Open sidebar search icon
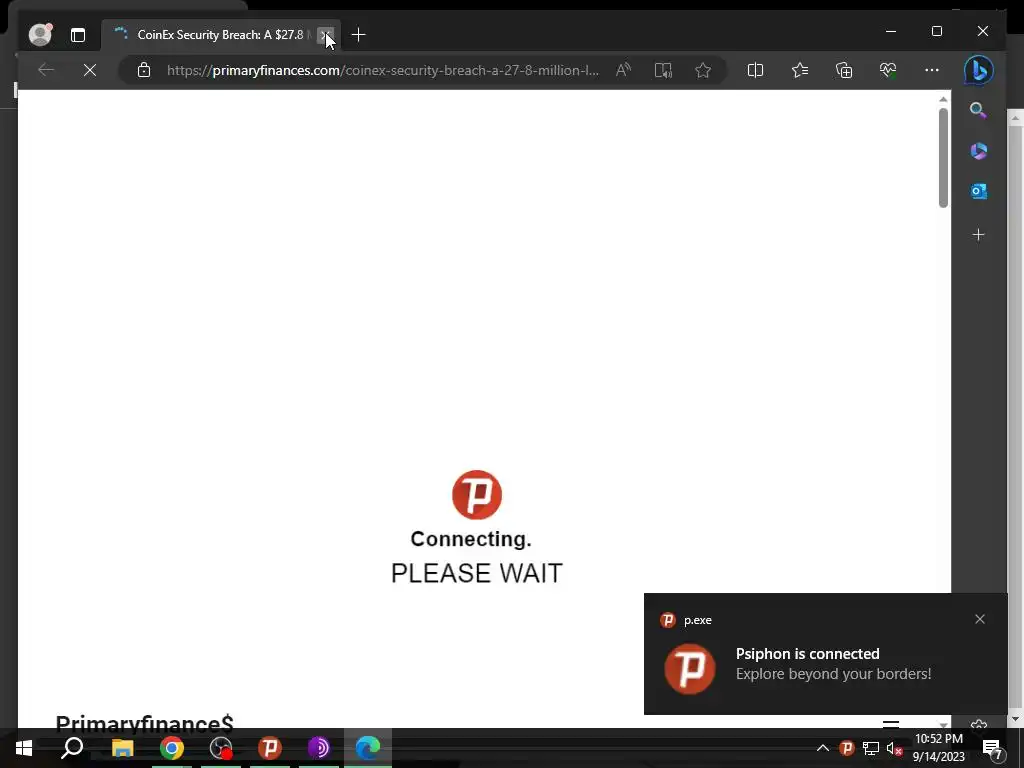1024x768 pixels. point(978,110)
